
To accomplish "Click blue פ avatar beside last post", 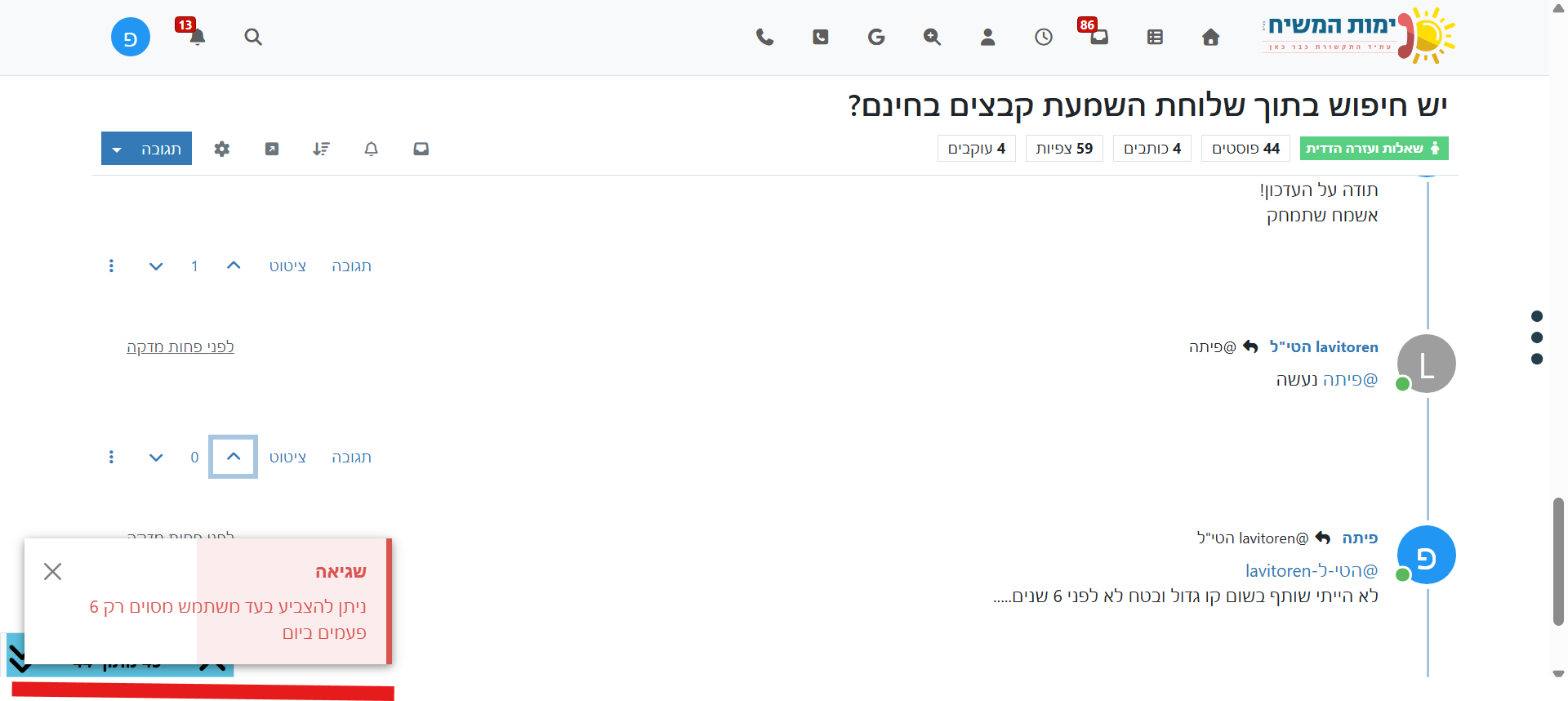I will point(1427,555).
